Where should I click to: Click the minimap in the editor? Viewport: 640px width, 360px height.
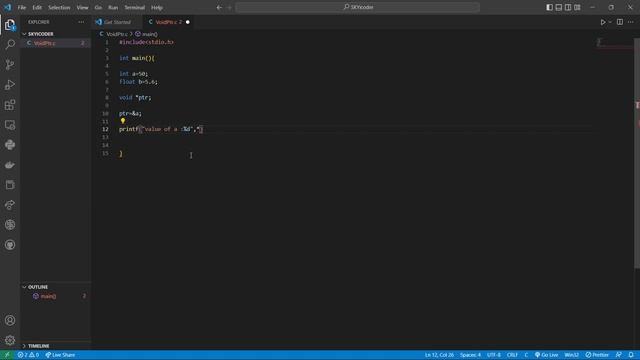tap(614, 42)
